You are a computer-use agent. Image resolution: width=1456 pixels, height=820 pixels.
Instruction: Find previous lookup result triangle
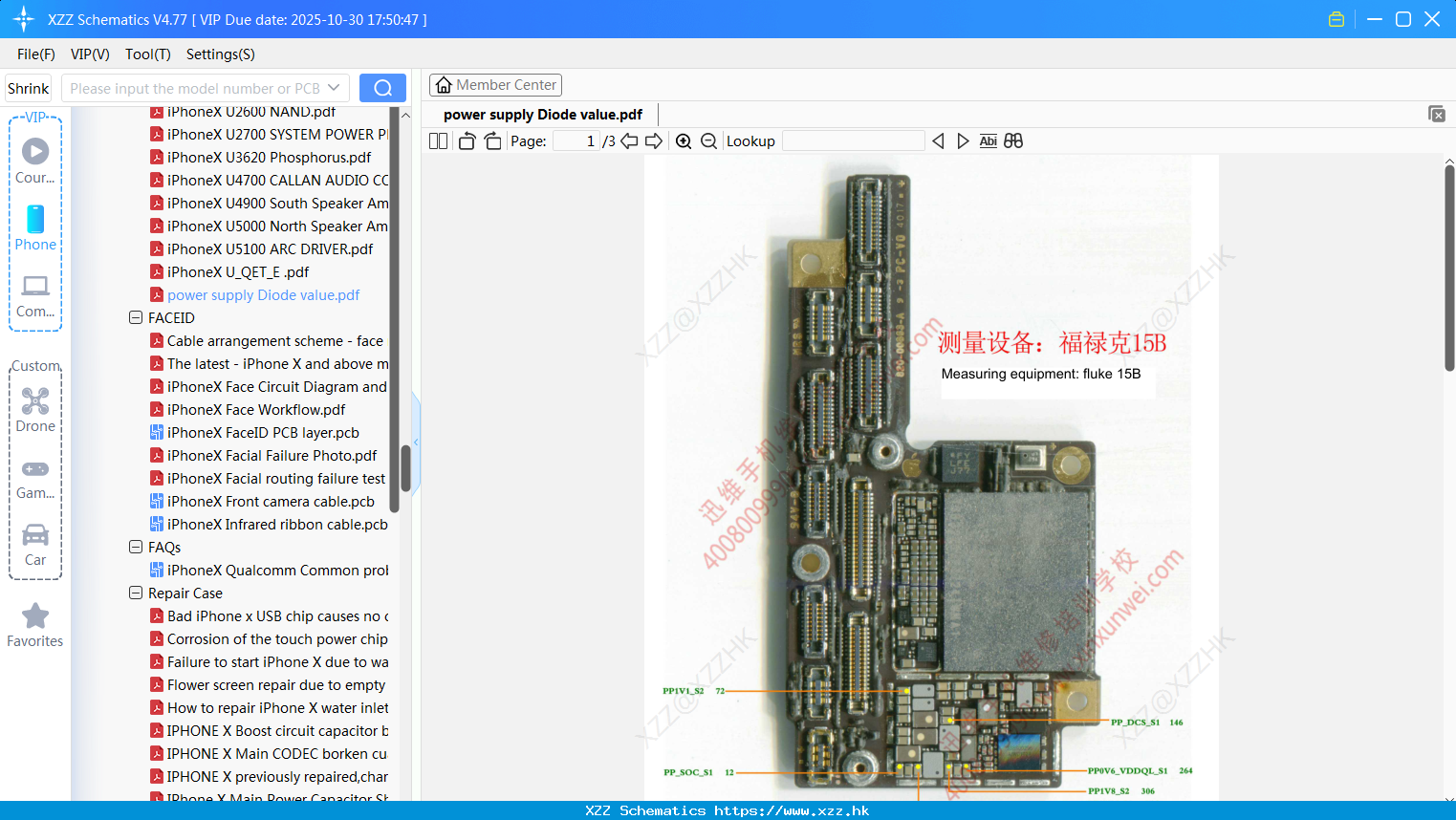point(938,140)
